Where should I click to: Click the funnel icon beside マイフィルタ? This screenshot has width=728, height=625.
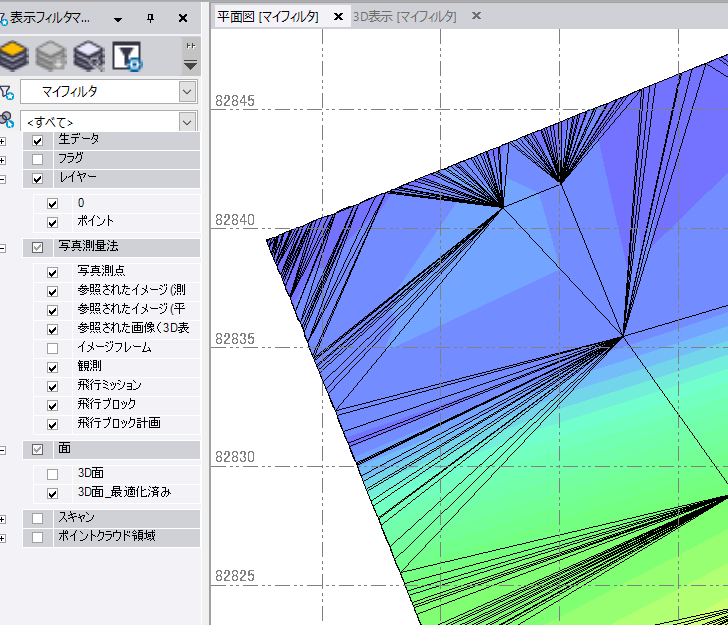(6, 92)
